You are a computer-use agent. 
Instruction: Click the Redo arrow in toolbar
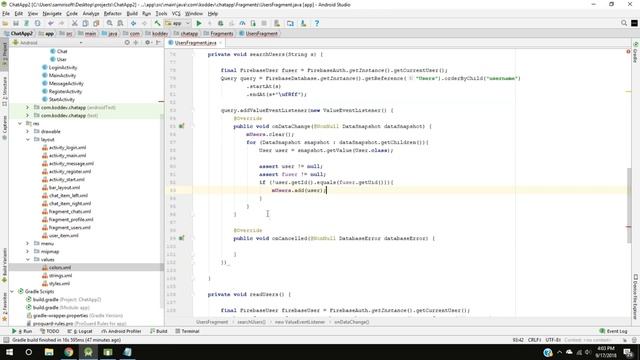pyautogui.click(x=62, y=23)
